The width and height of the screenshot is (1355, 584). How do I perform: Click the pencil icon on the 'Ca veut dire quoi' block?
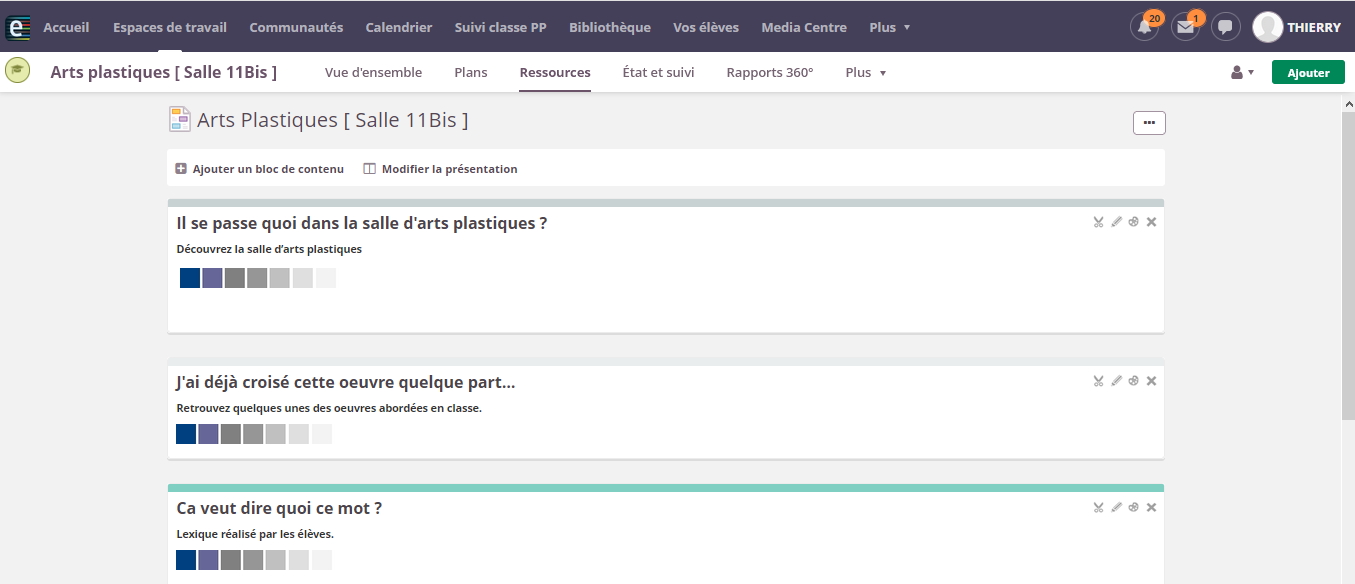(x=1116, y=508)
